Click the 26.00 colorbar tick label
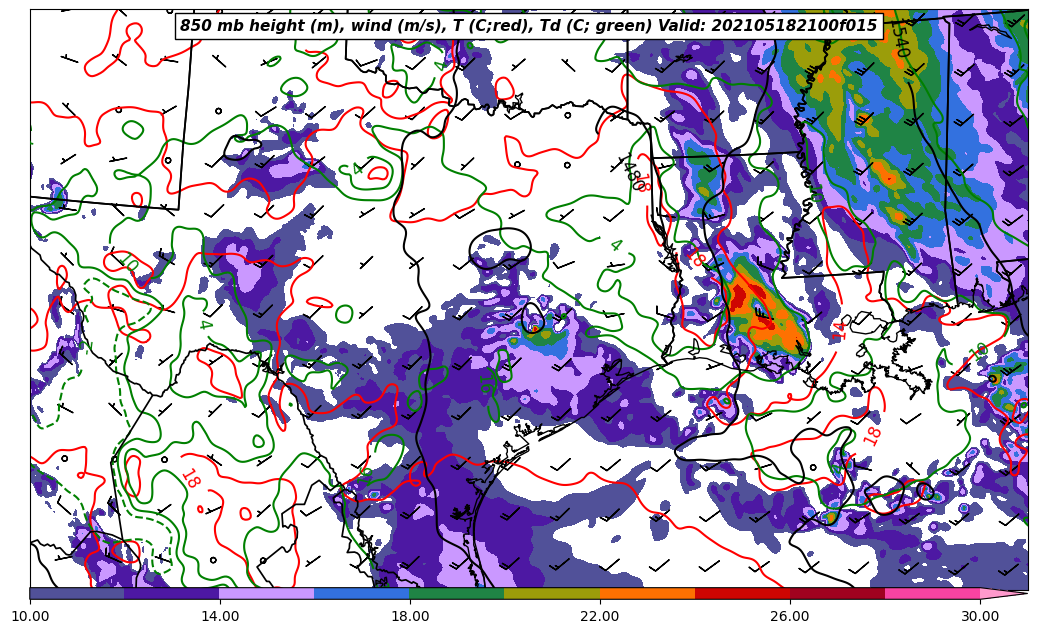This screenshot has width=1037, height=633. point(790,616)
